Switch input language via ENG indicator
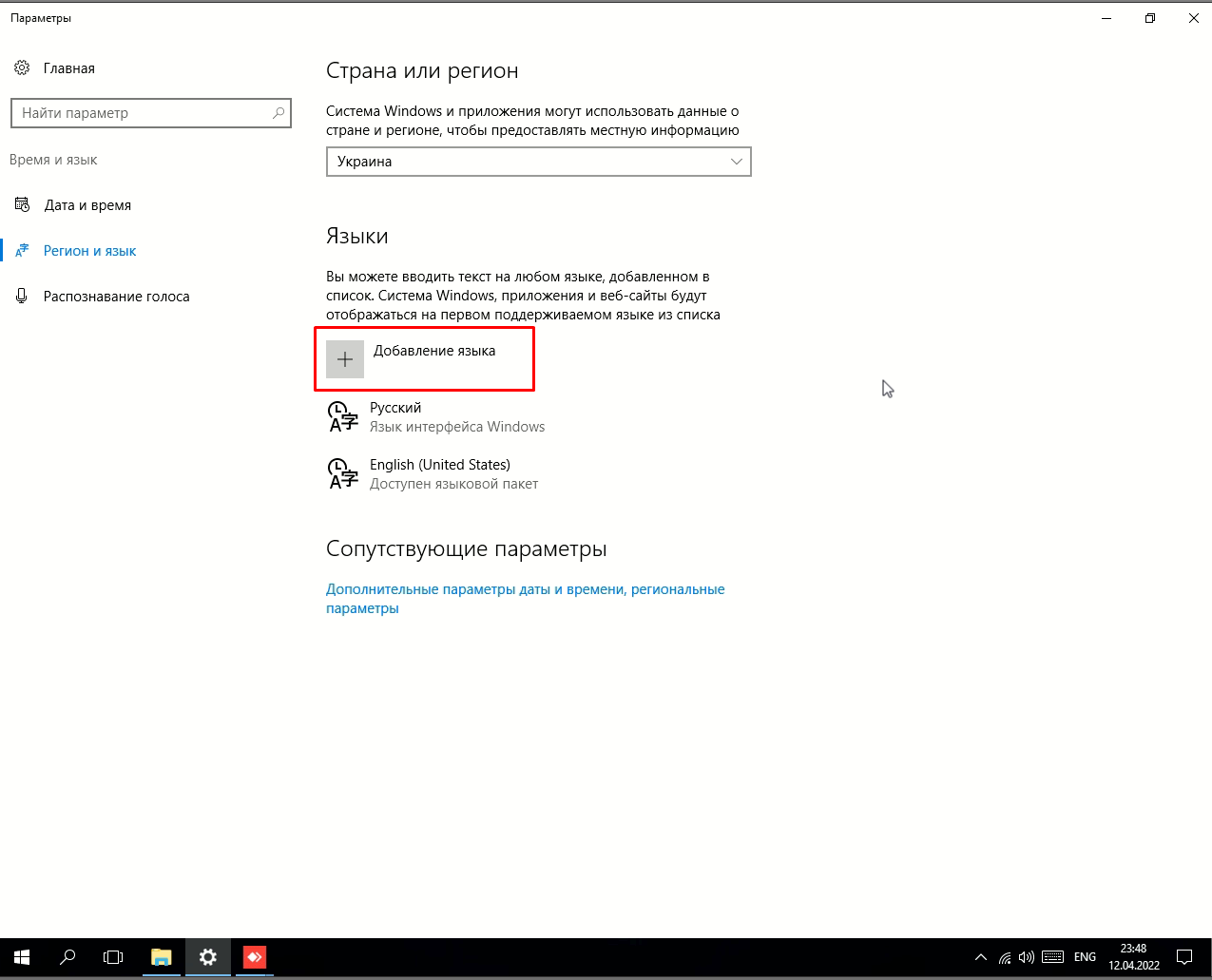 [1085, 957]
